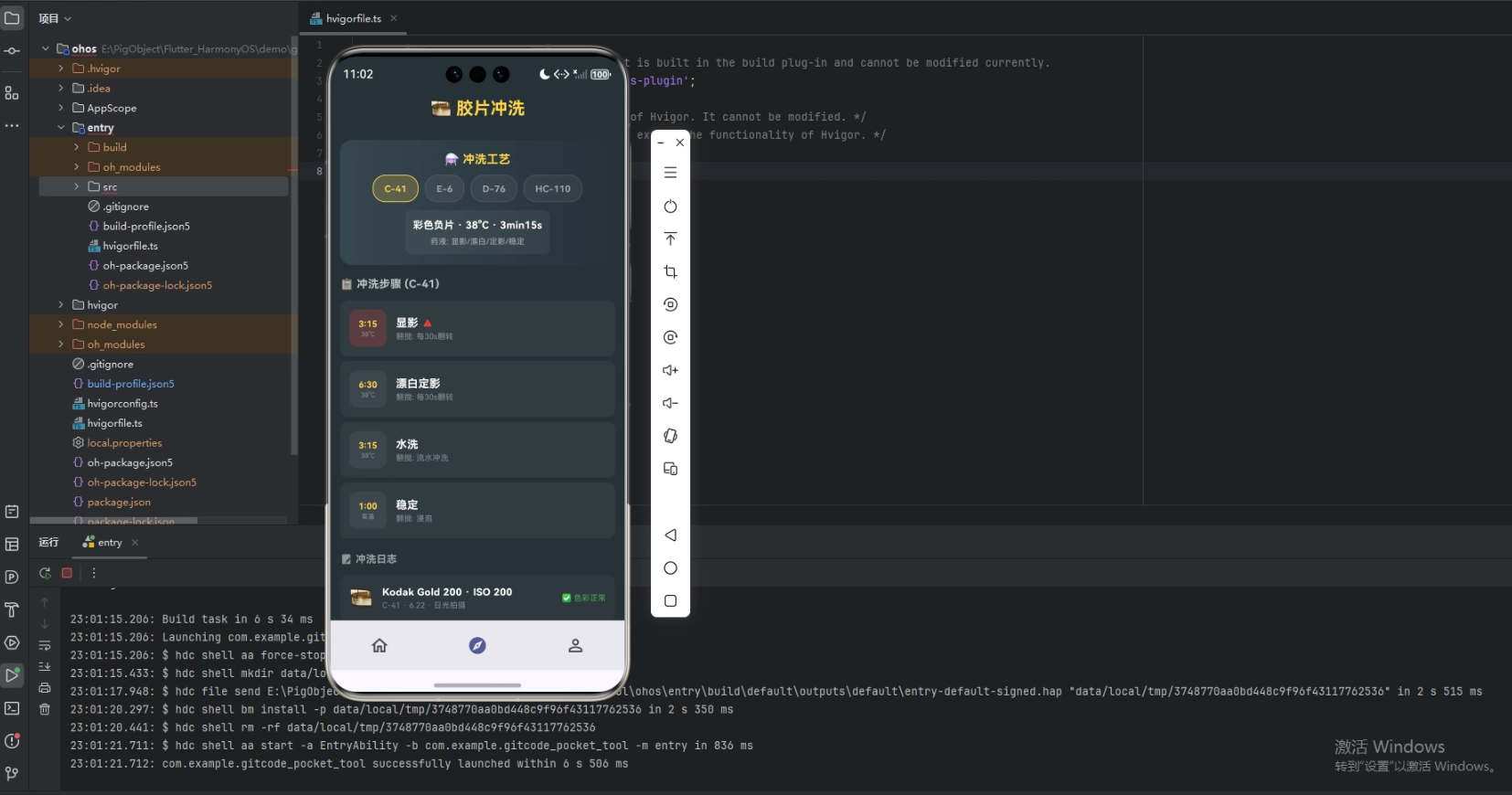Open the 漂白定影 6:30 step card
This screenshot has width=1512, height=795.
tap(477, 389)
